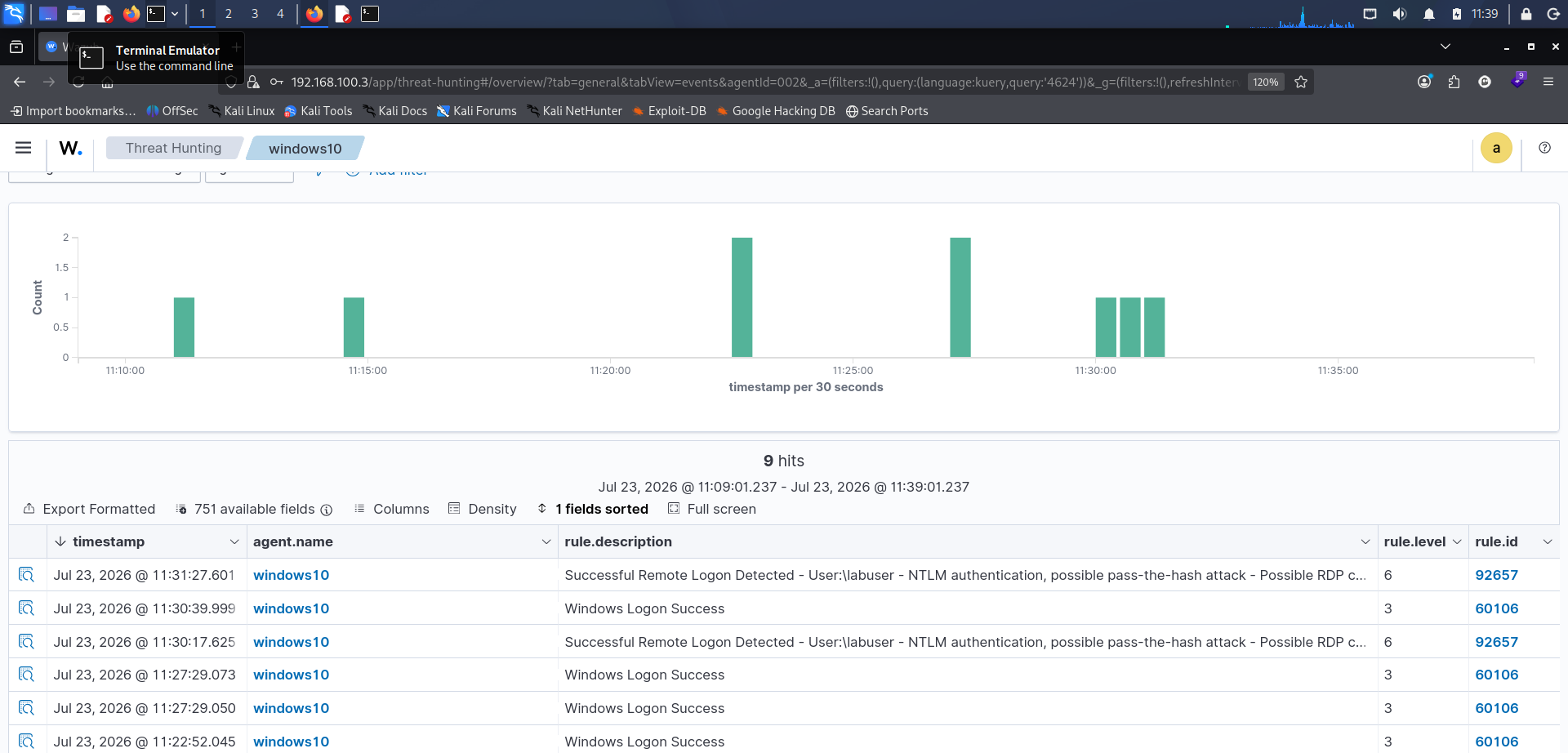Inspect document details for the 11:30:39.999 event
The height and width of the screenshot is (753, 1568).
coord(26,608)
